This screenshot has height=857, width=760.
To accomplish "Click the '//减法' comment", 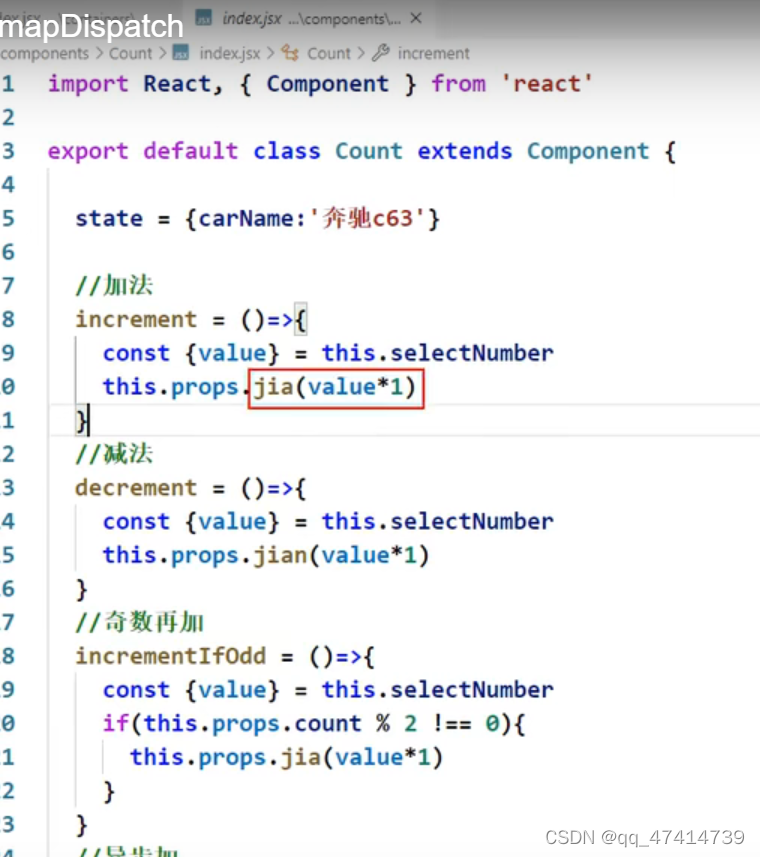I will pyautogui.click(x=114, y=454).
